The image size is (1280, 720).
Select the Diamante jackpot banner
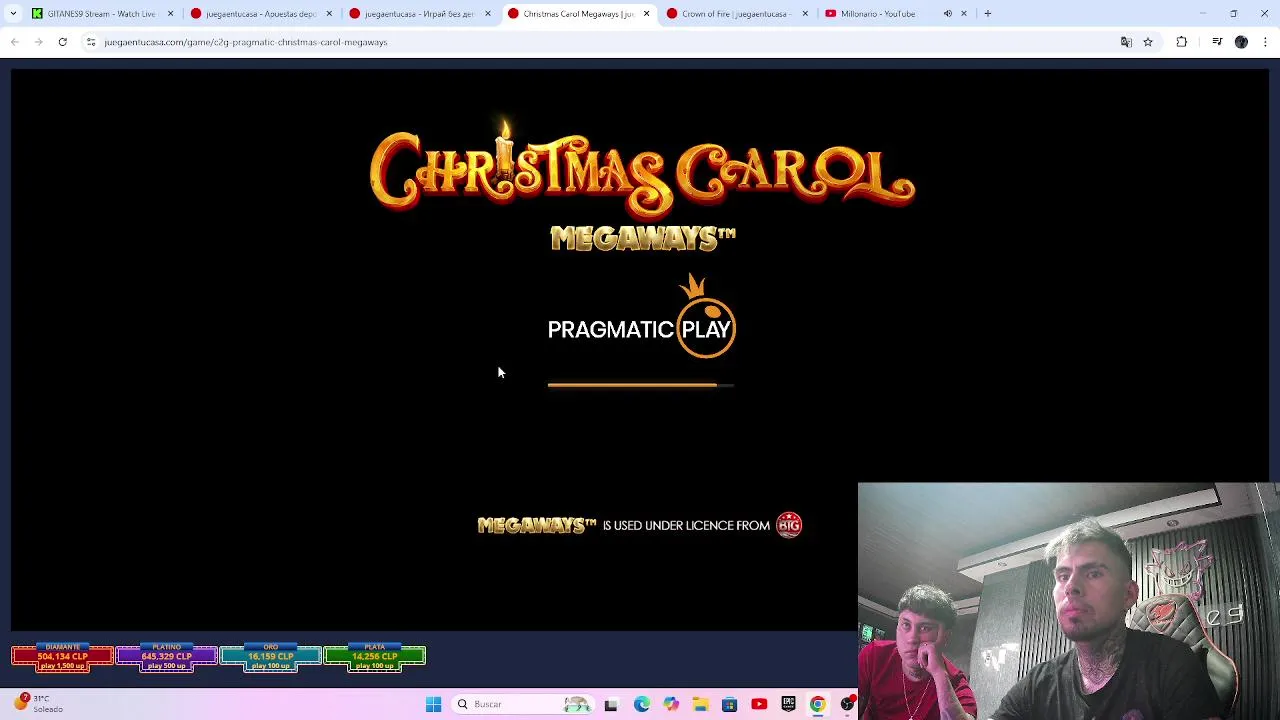coord(62,657)
